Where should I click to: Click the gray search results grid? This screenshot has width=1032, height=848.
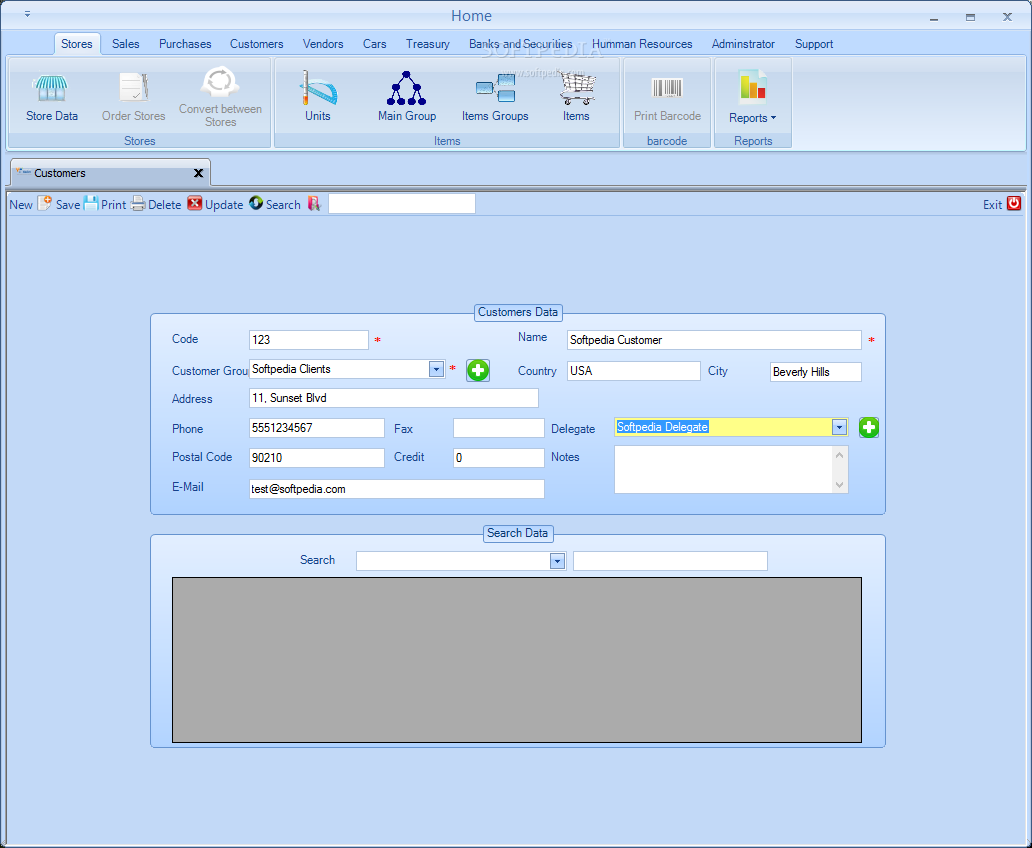point(517,660)
